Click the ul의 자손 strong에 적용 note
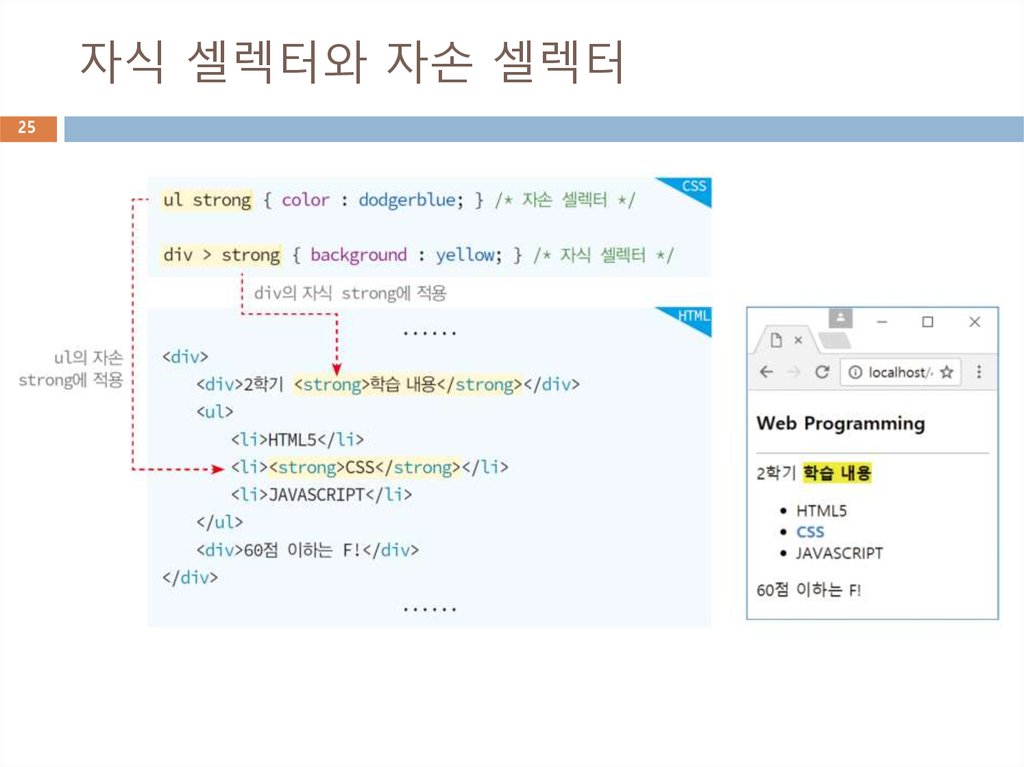This screenshot has height=767, width=1024. (x=72, y=368)
